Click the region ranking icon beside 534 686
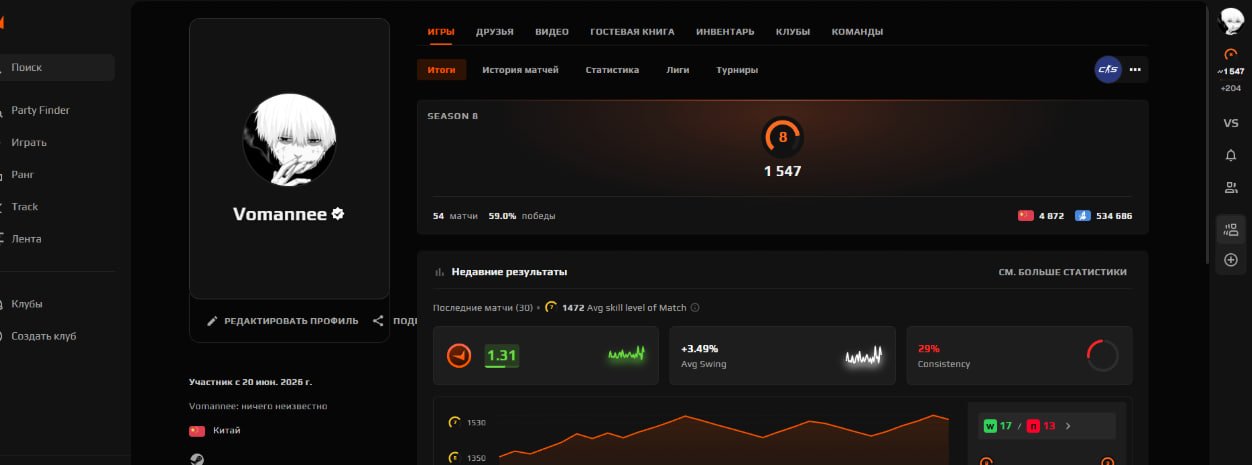The image size is (1252, 465). (1083, 216)
